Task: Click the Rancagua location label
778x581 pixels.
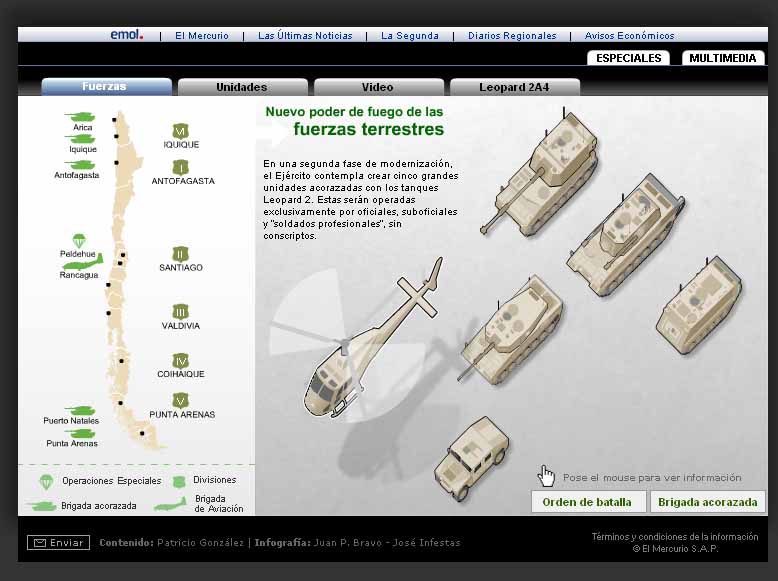Action: tap(78, 275)
